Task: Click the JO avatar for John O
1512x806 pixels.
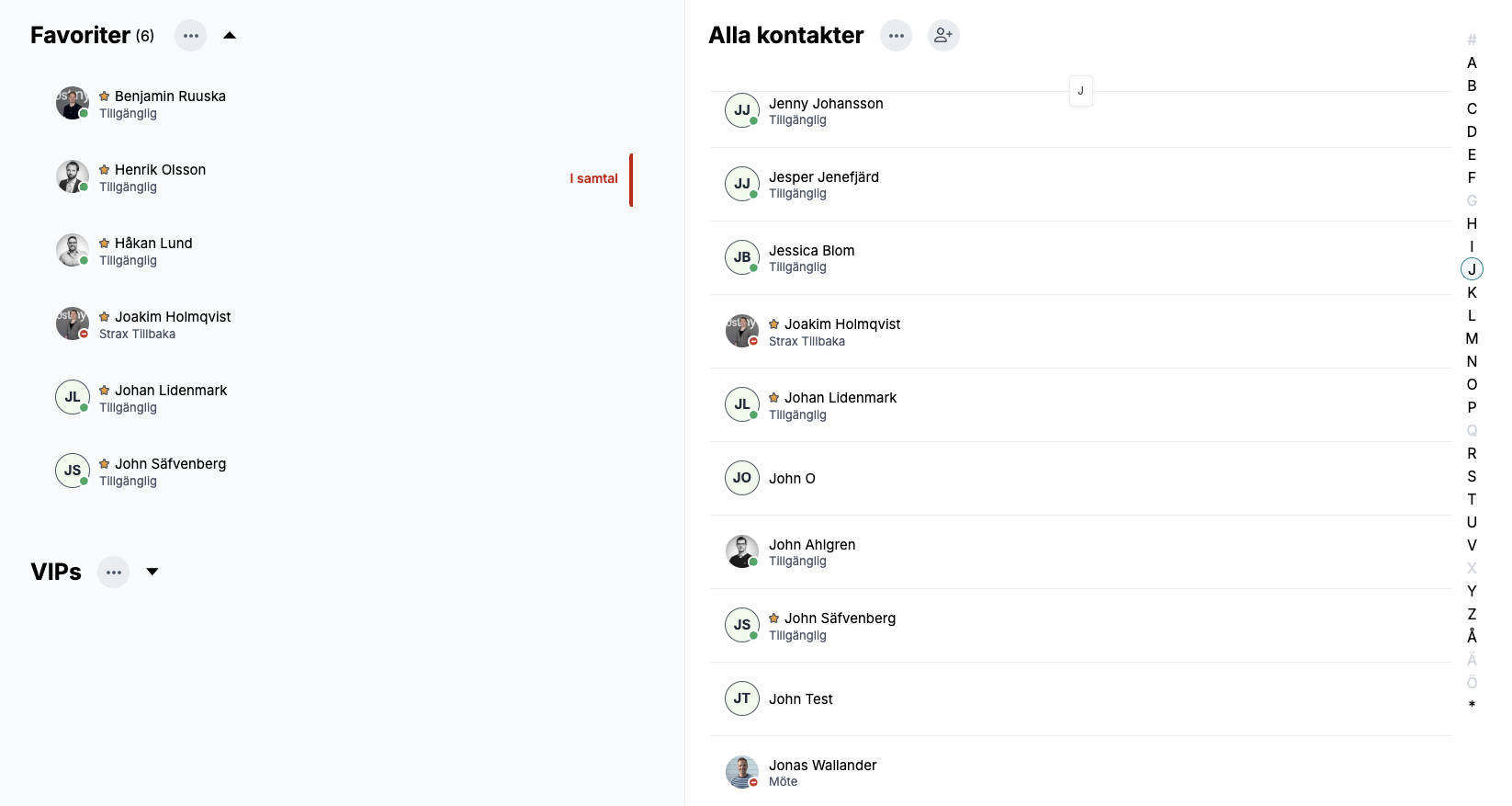Action: pos(741,478)
